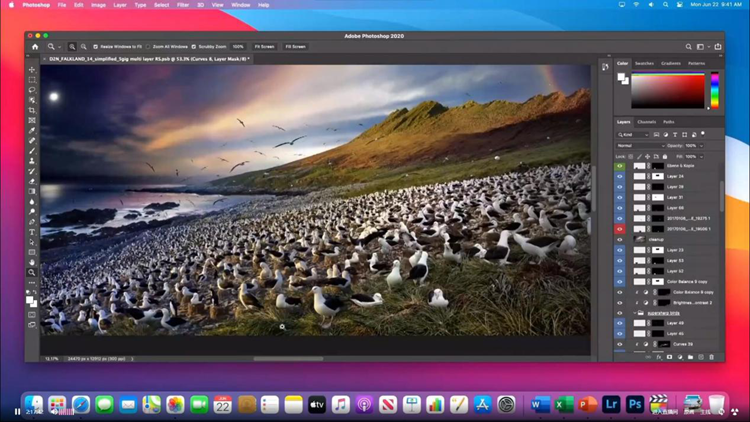This screenshot has height=422, width=750.
Task: Collapse the superahero birds layer group
Action: coord(635,313)
